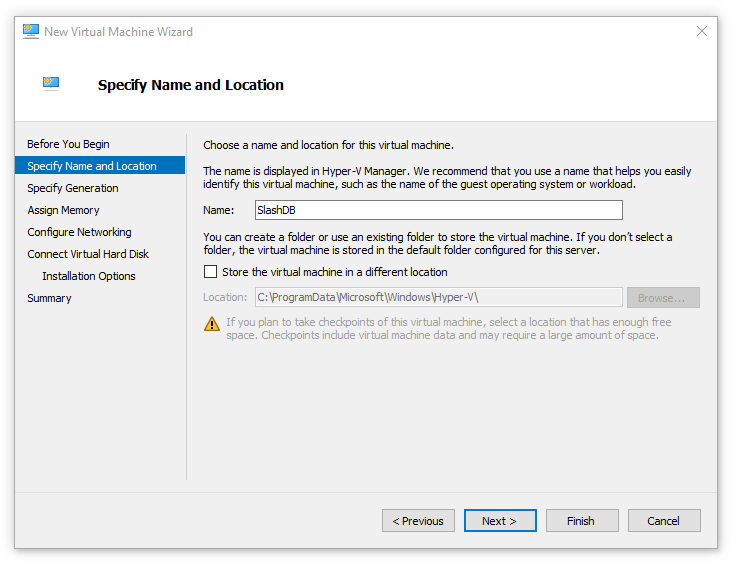
Task: Open the Connect Virtual Hard Disk step
Action: (88, 254)
